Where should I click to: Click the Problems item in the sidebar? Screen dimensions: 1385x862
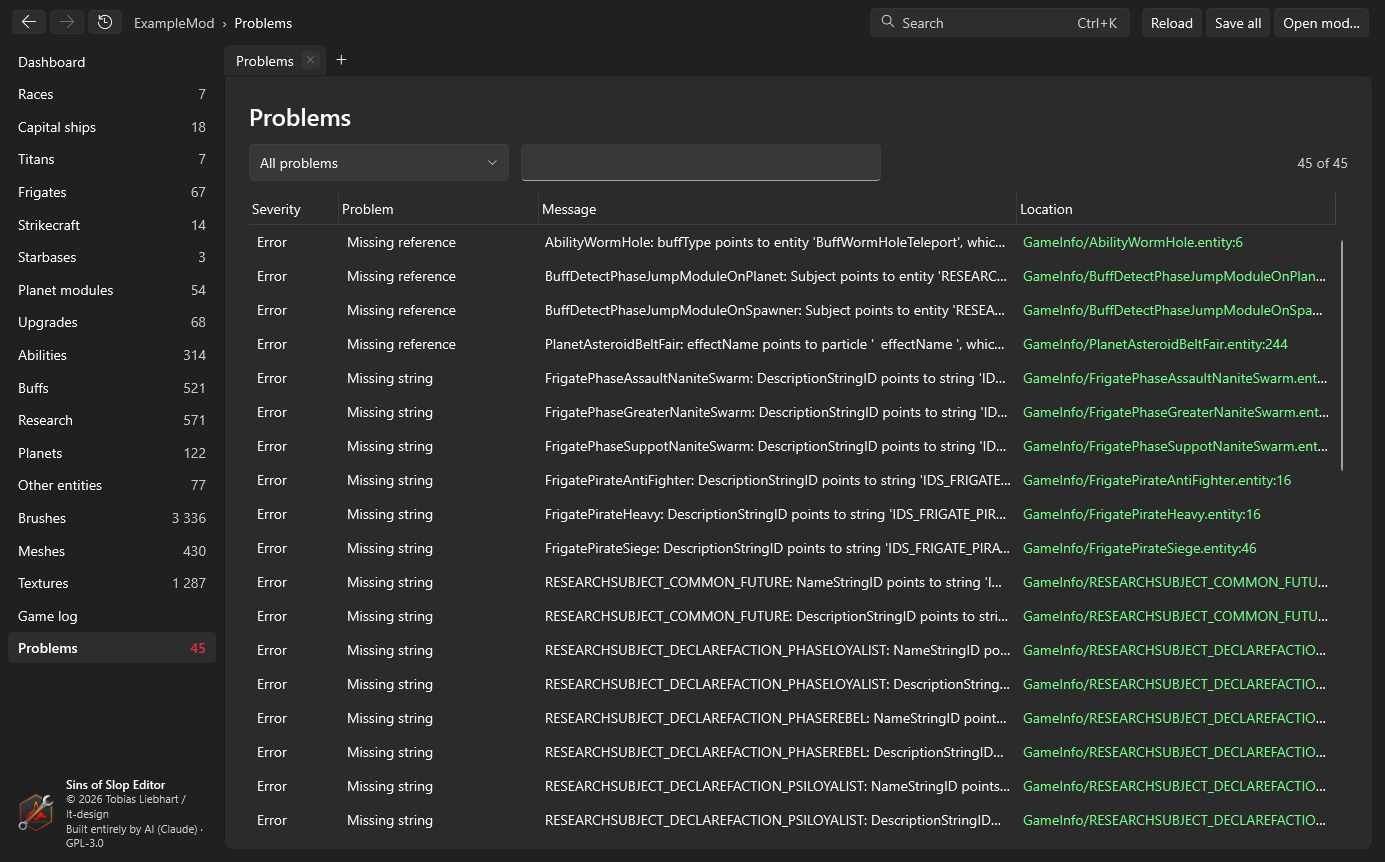tap(112, 648)
